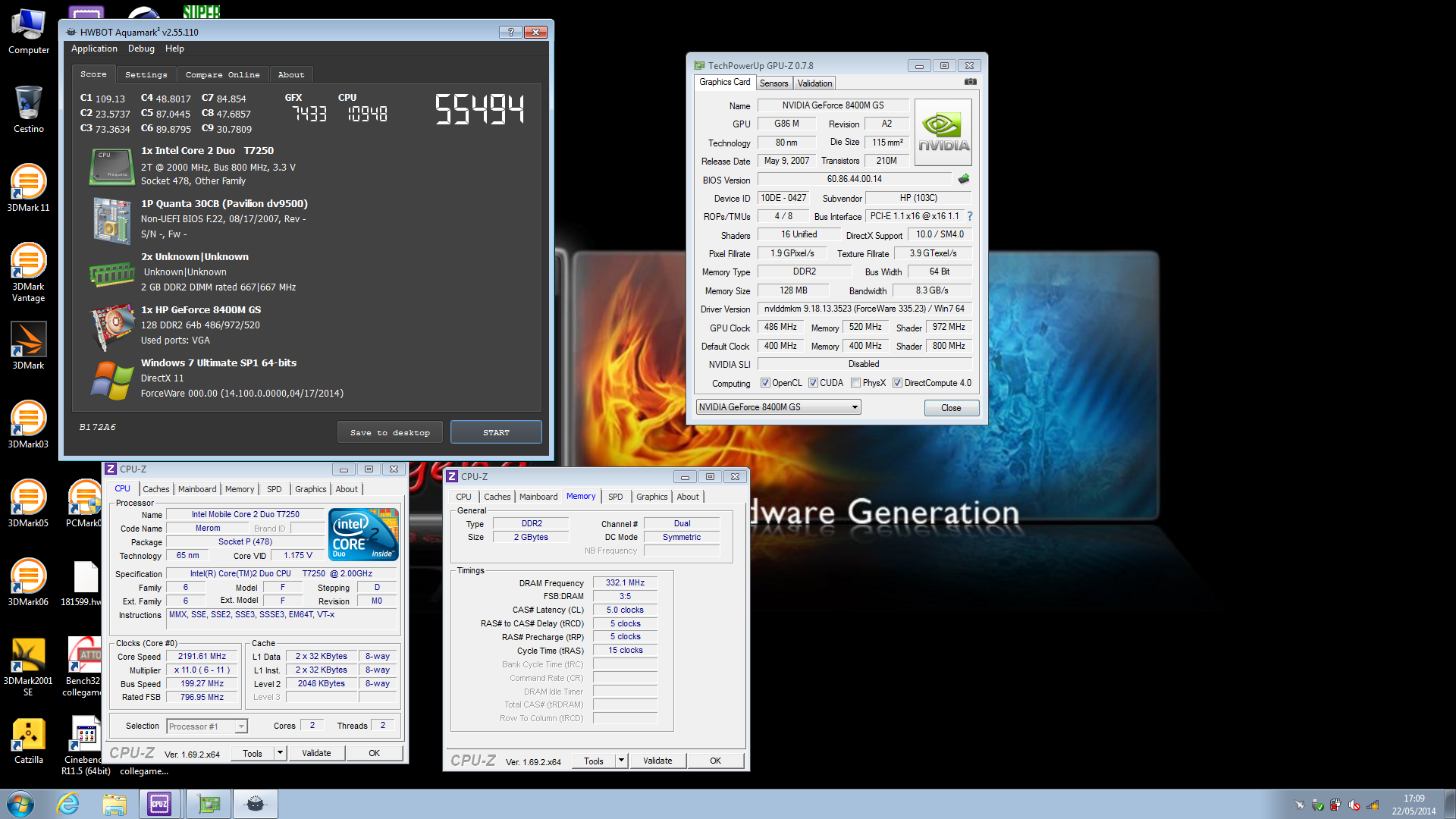Open the Debug menu in Aquamark
This screenshot has width=1456, height=819.
click(x=141, y=49)
